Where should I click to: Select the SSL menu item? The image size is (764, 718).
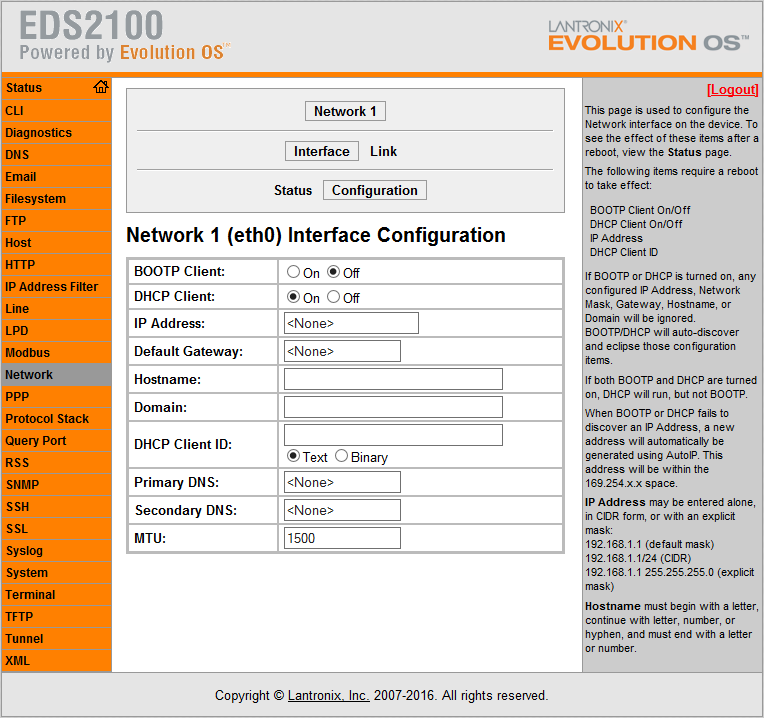coord(57,529)
